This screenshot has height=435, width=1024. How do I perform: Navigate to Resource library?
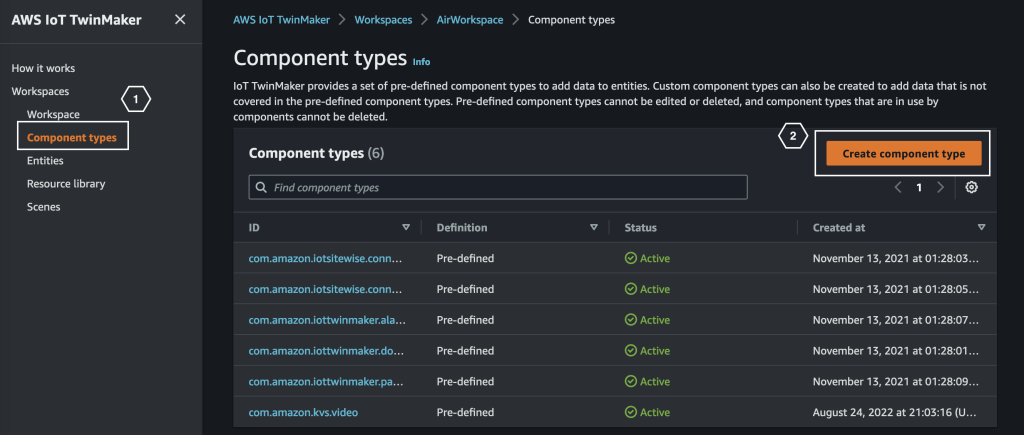point(66,184)
